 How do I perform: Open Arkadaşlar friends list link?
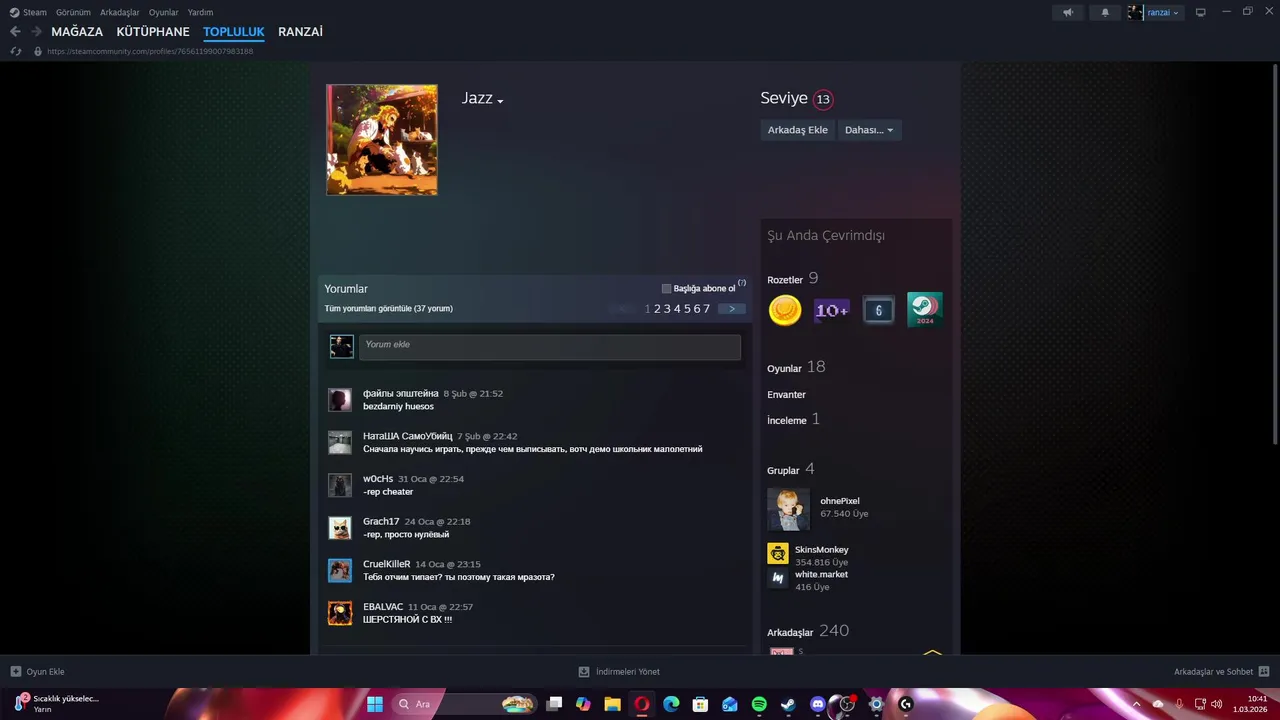pos(790,633)
